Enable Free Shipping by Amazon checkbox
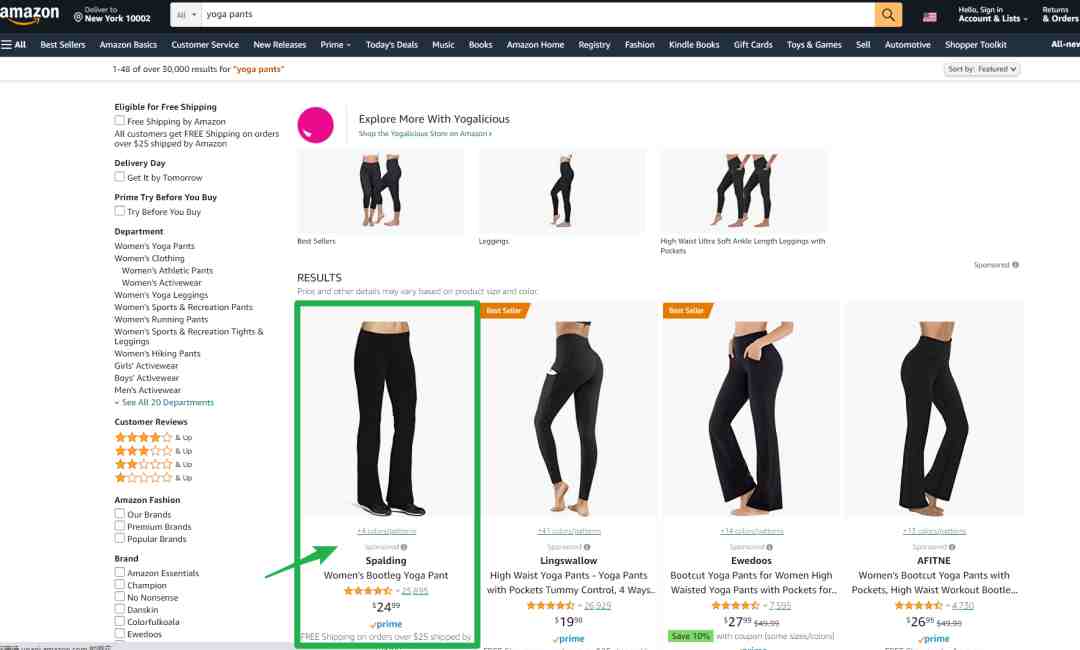This screenshot has width=1080, height=650. point(120,120)
